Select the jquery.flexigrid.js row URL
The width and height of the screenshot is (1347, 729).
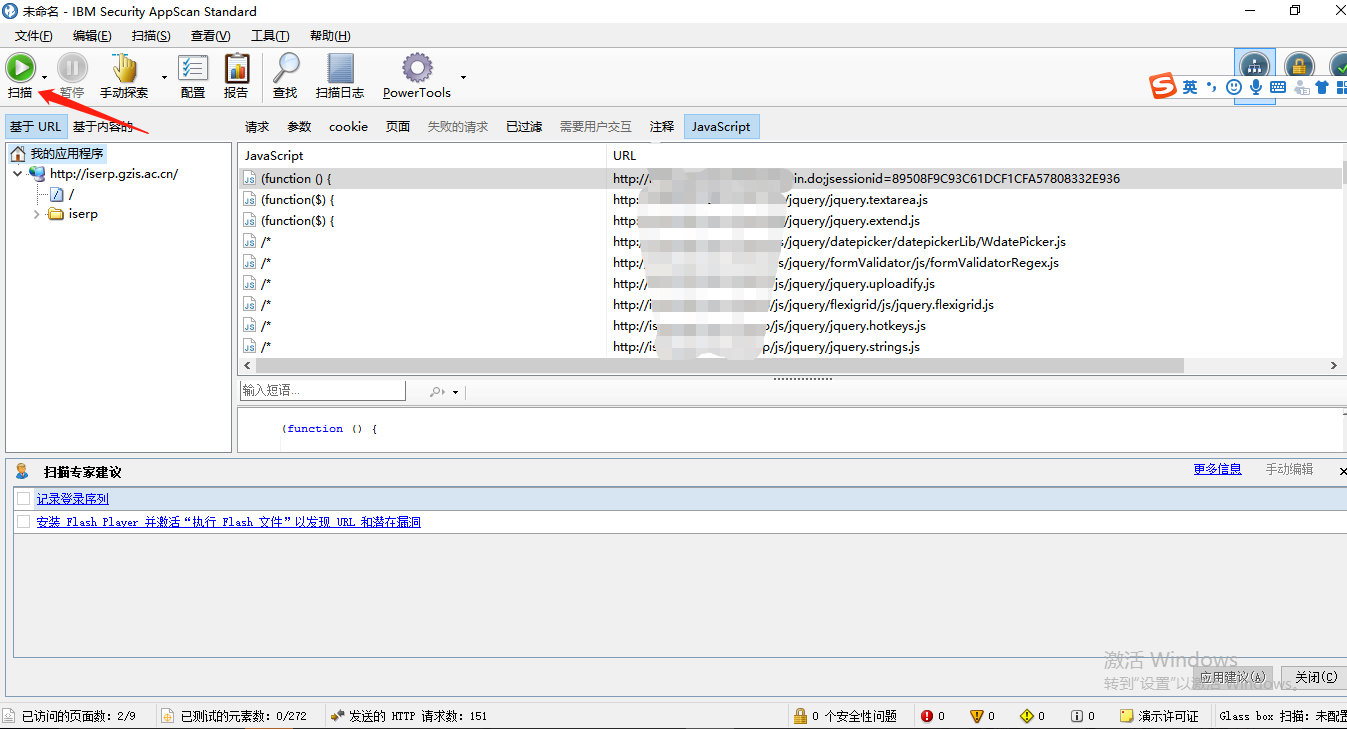click(x=804, y=305)
